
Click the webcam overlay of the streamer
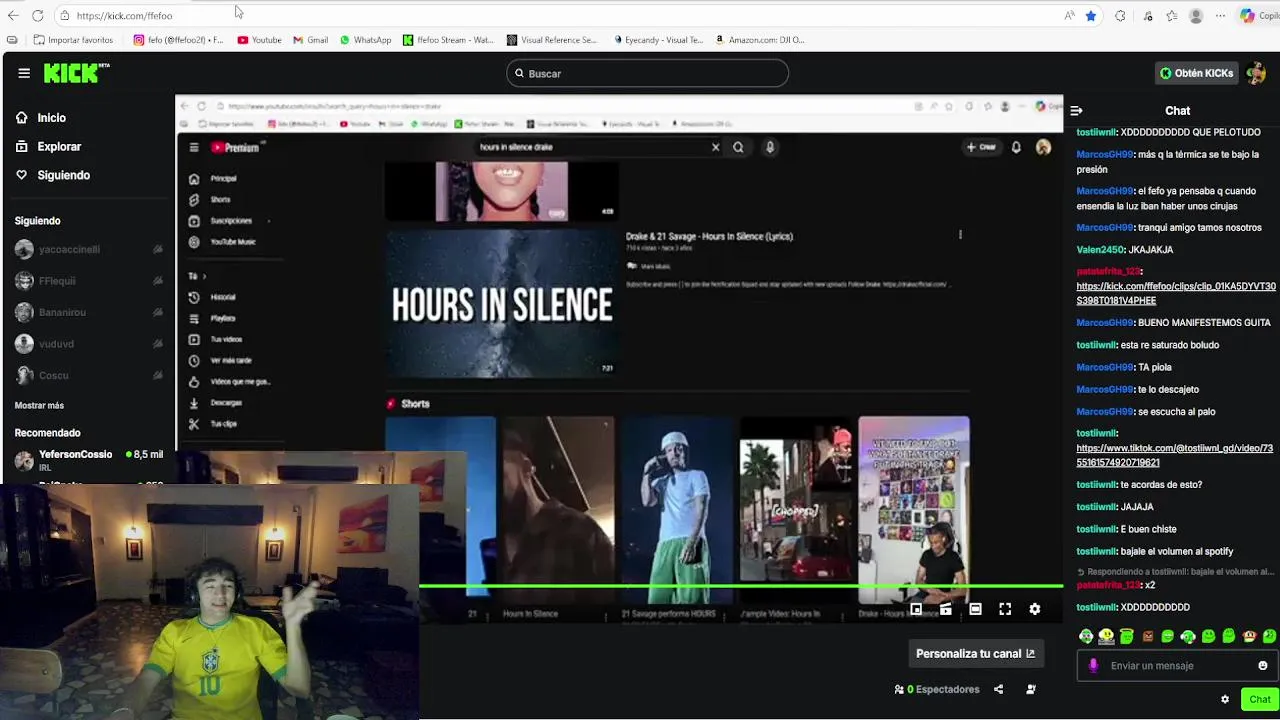coord(210,603)
